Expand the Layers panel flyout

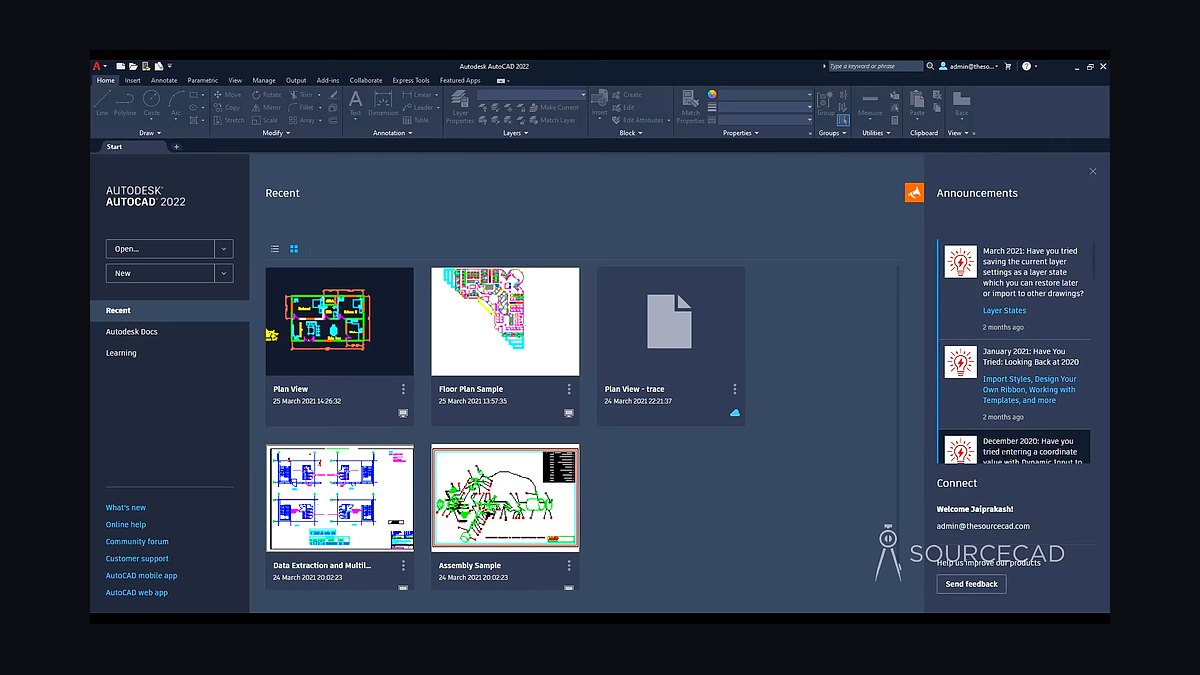pos(515,133)
